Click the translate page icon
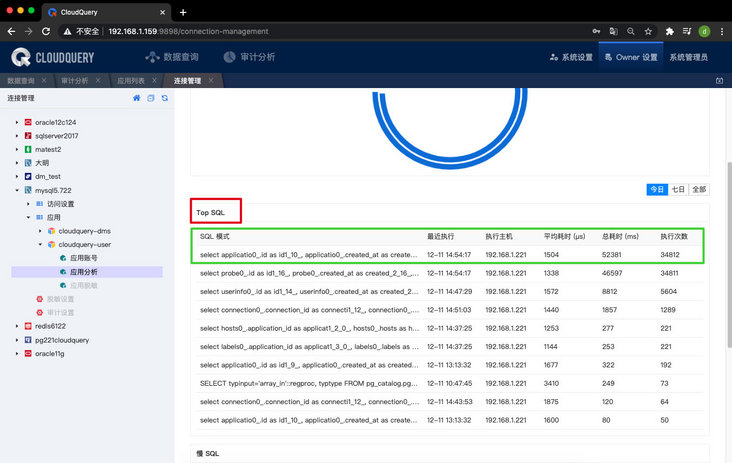Viewport: 732px width, 463px height. [613, 31]
